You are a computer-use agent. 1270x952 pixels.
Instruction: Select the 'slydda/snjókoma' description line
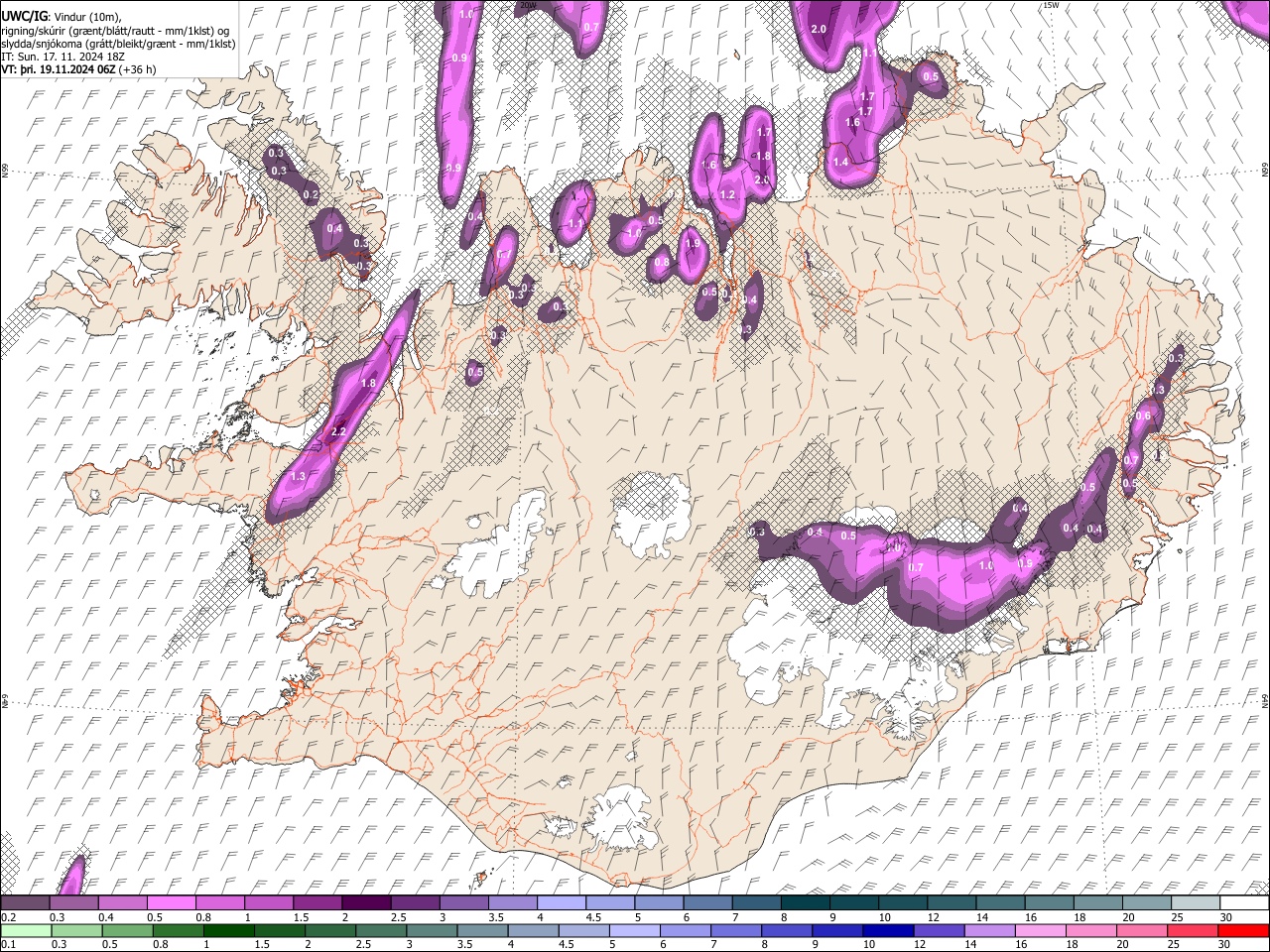118,45
